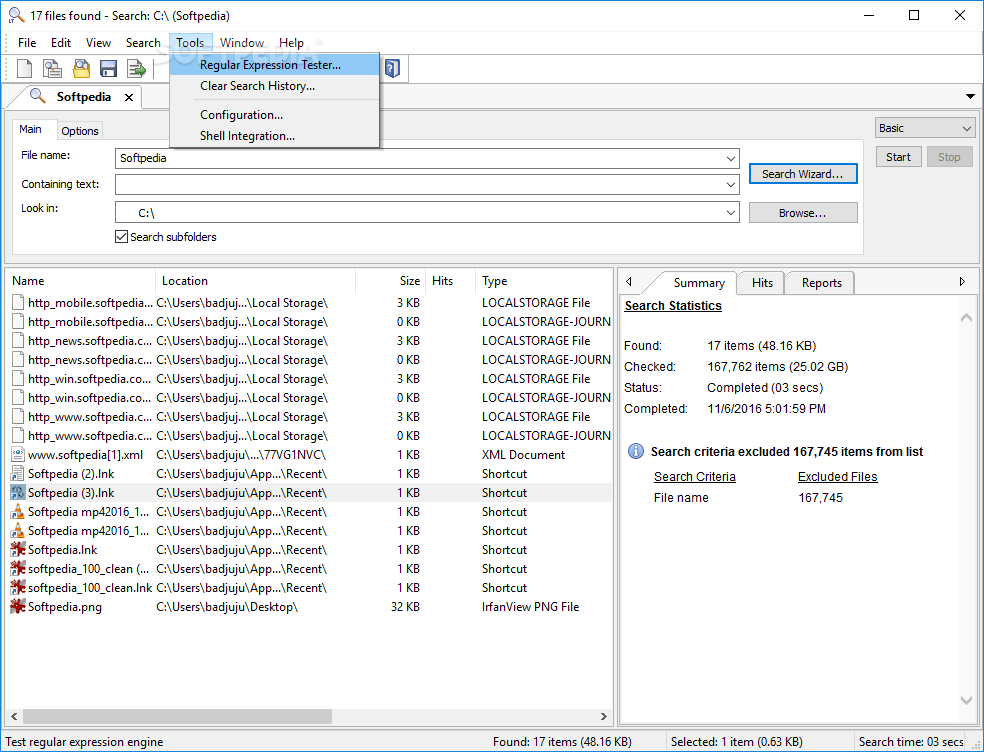Open the Help menu
984x752 pixels.
click(291, 43)
